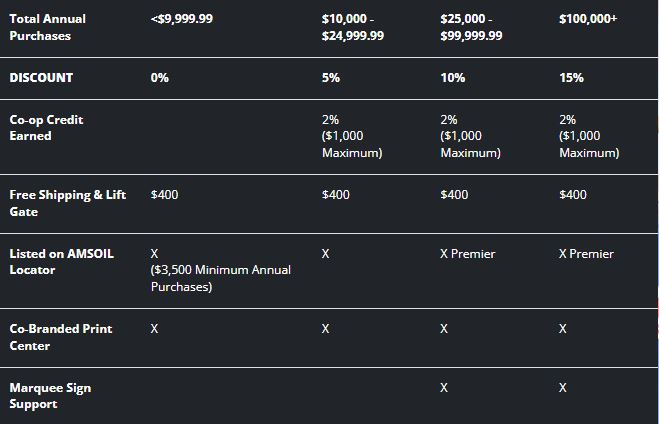This screenshot has width=659, height=424.
Task: Click the Total Annual Purchases row header
Action: (x=47, y=27)
